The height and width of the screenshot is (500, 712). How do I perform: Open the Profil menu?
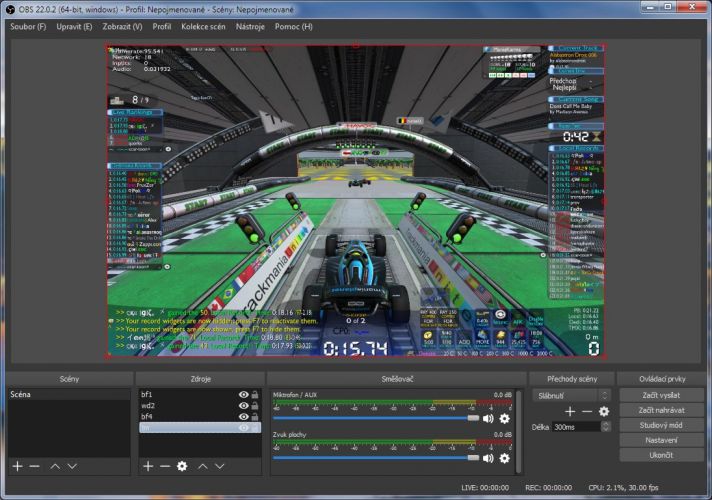point(162,26)
